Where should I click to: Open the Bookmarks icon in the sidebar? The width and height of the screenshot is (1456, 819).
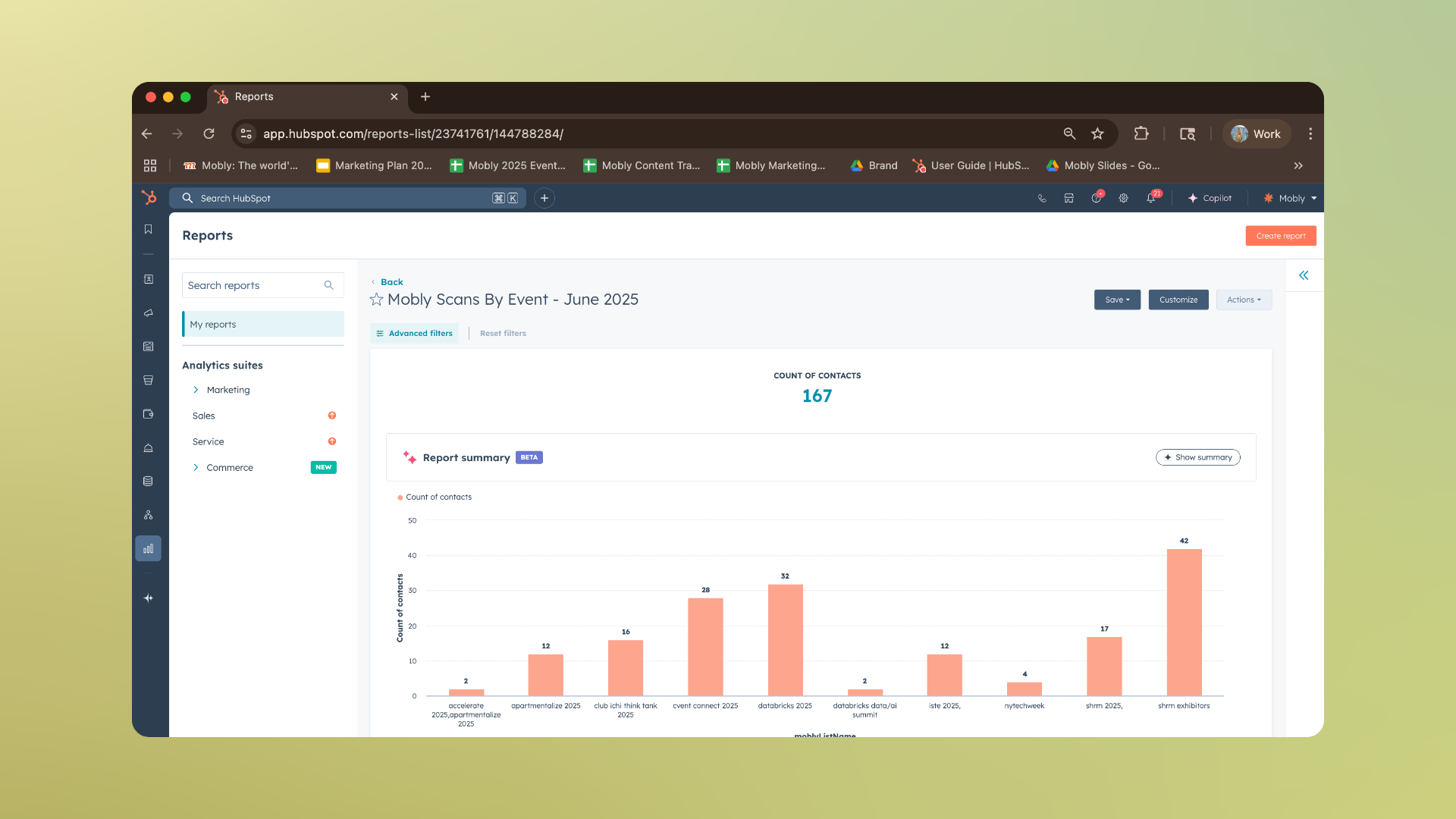coord(149,229)
